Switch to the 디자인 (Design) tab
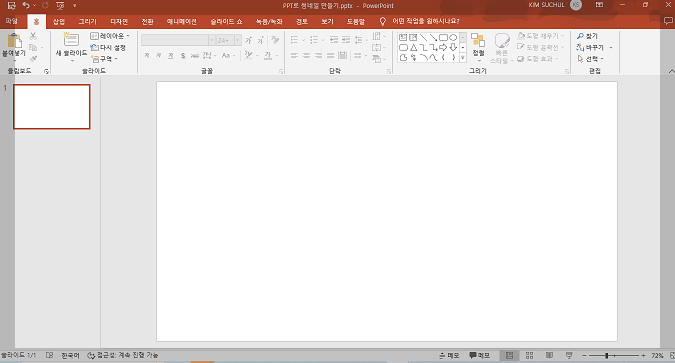Viewport: 675px width, 363px height. (119, 21)
